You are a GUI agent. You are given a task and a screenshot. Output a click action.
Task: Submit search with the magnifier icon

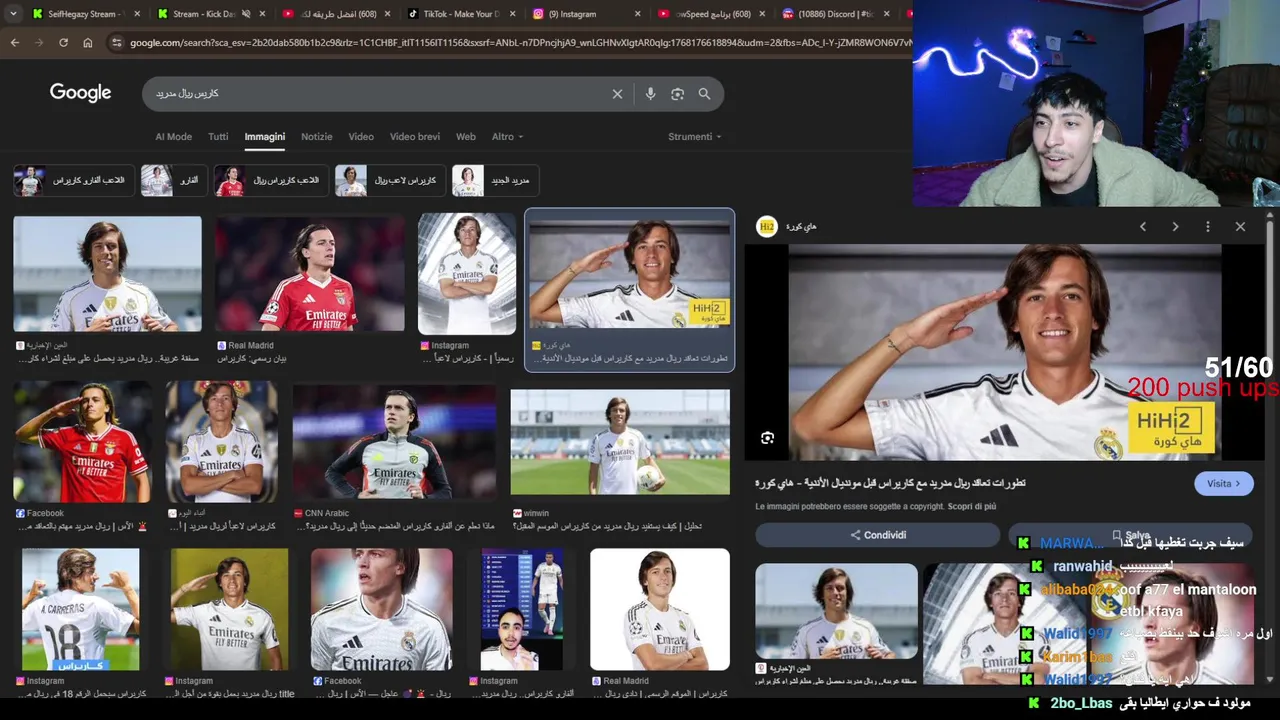(704, 93)
